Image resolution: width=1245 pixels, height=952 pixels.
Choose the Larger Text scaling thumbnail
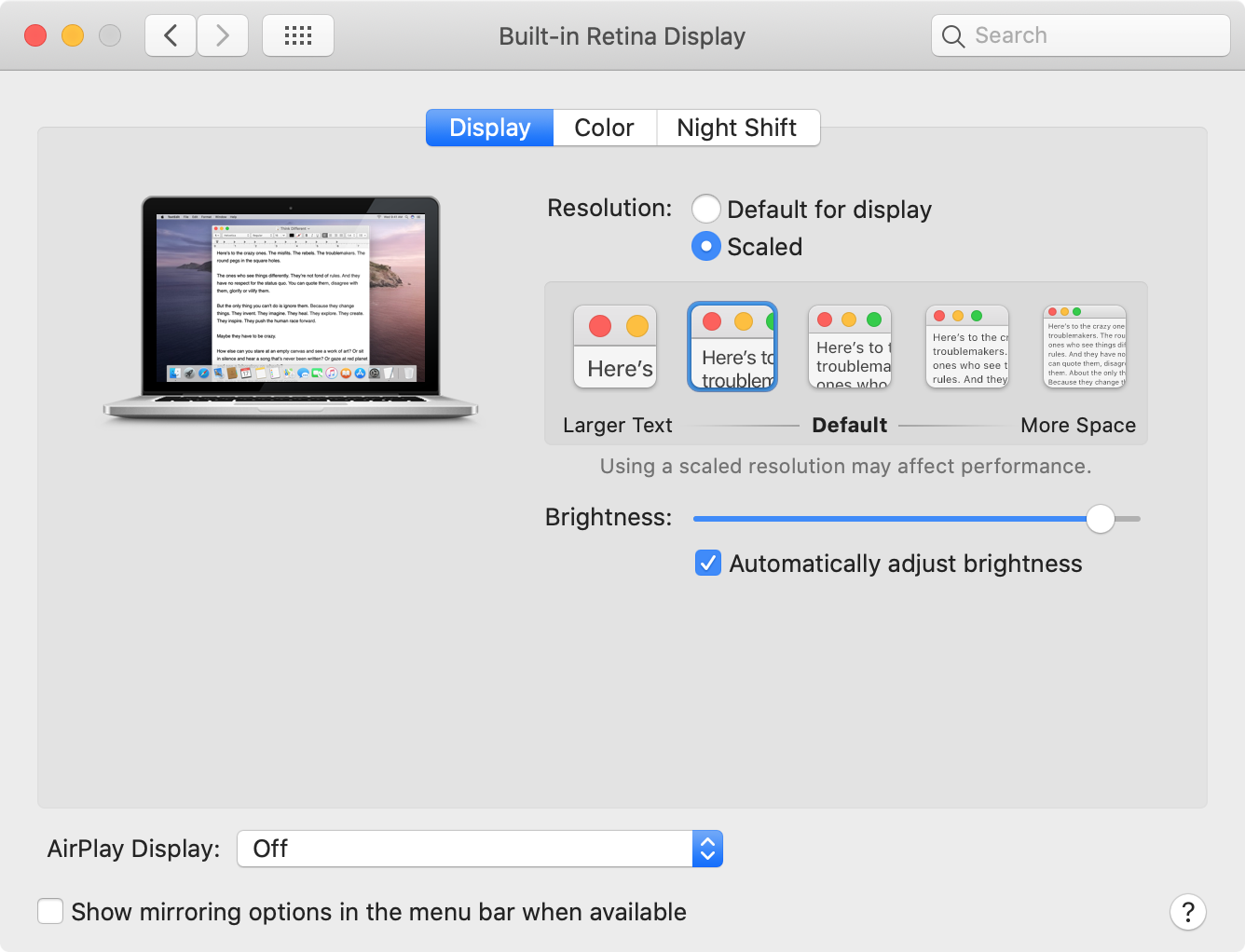tap(615, 347)
